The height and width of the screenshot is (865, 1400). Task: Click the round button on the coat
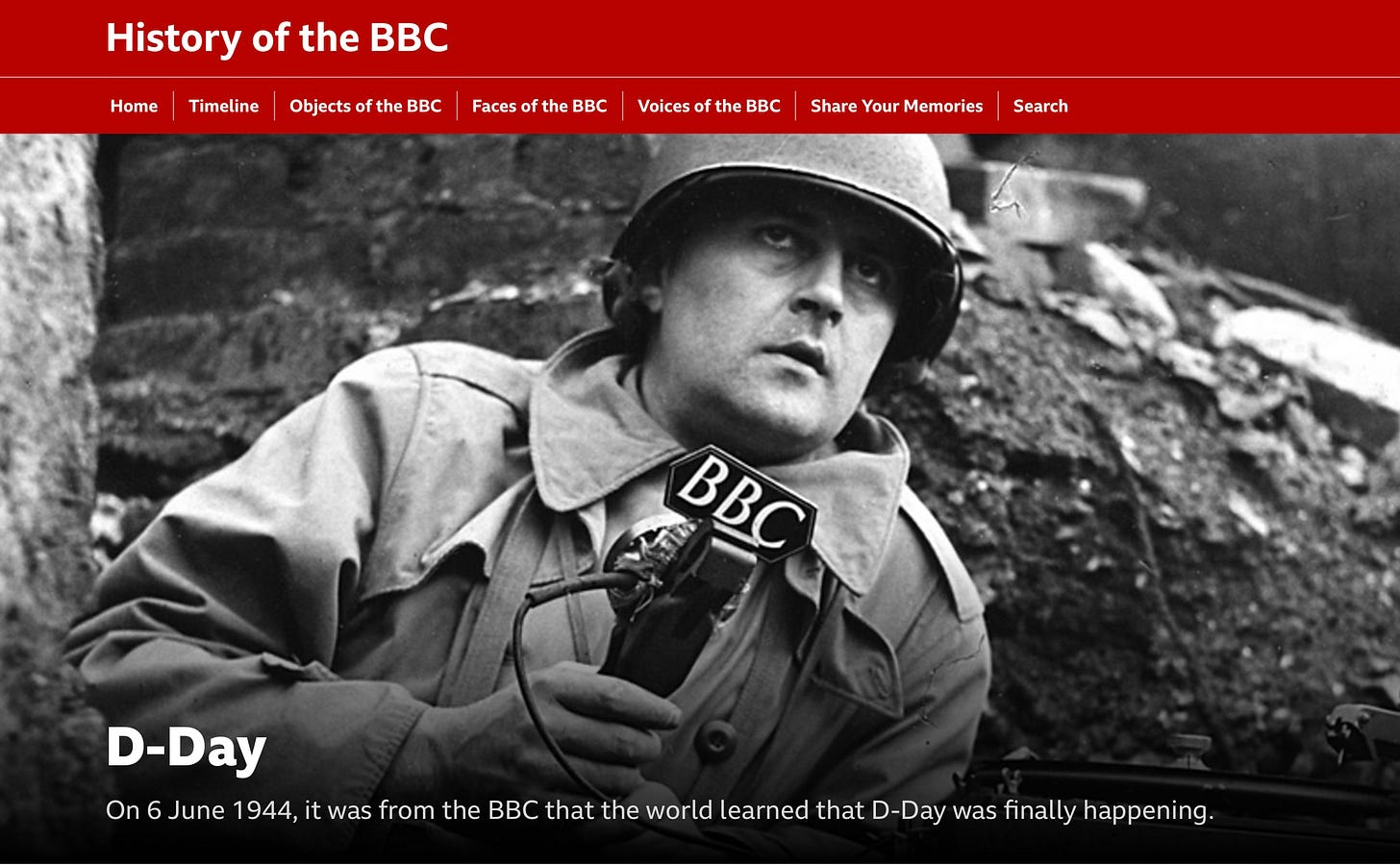click(x=715, y=742)
